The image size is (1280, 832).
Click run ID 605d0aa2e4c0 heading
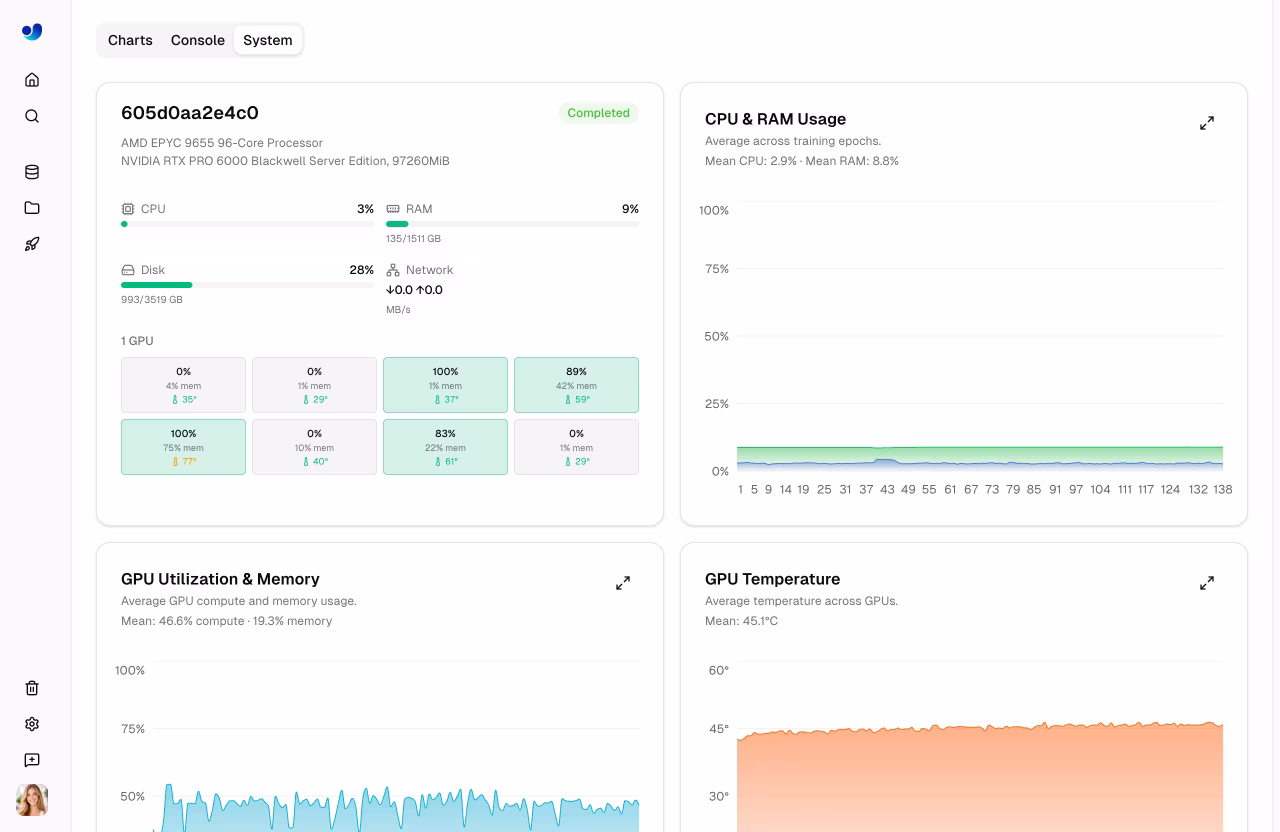click(190, 113)
